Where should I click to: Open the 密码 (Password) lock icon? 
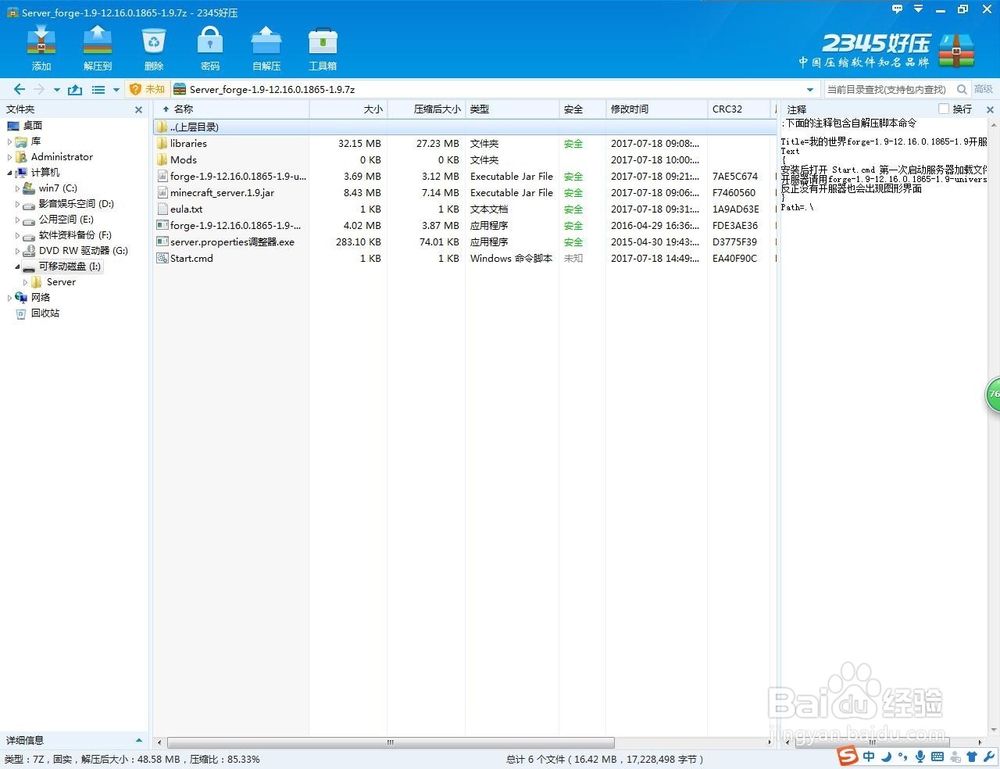click(x=210, y=48)
